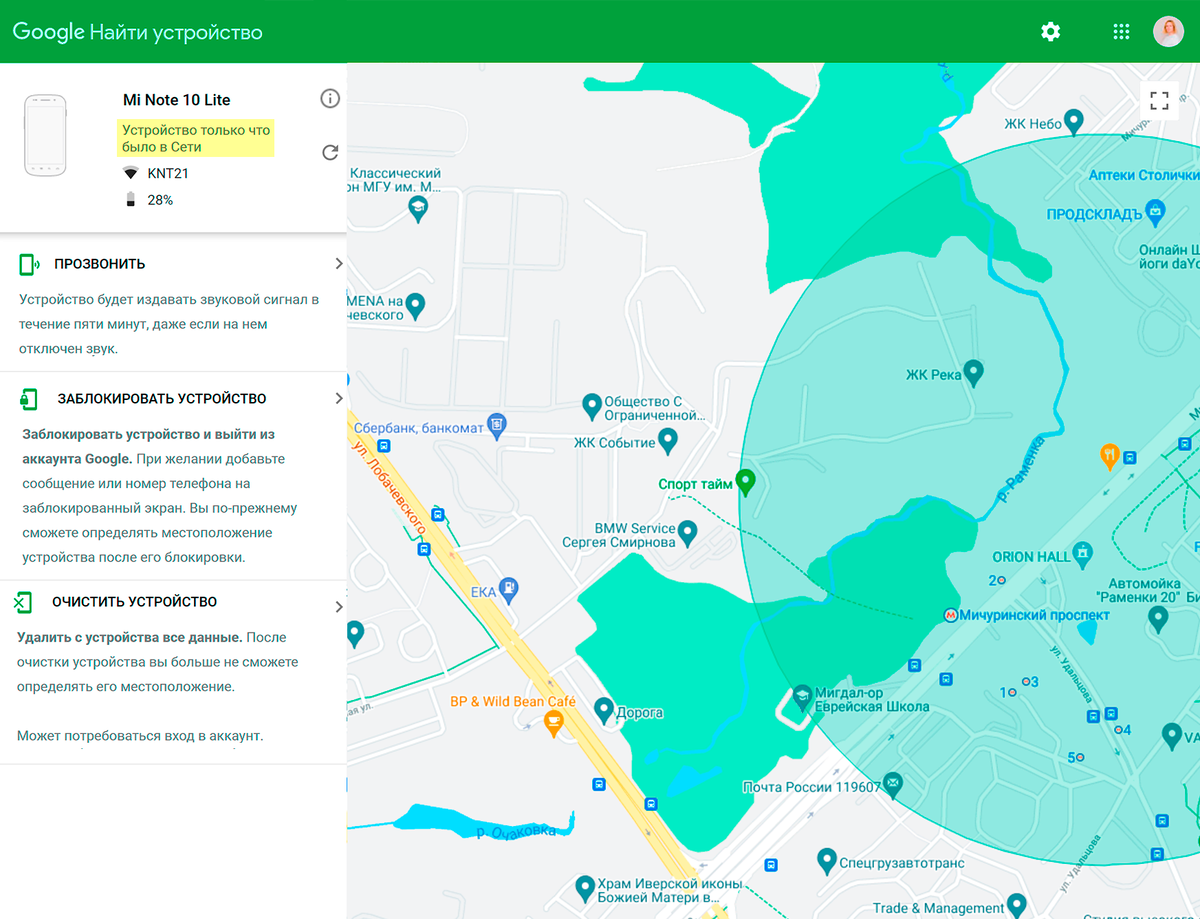Click the orange restaurant icon near р. Раменка

(x=1109, y=456)
